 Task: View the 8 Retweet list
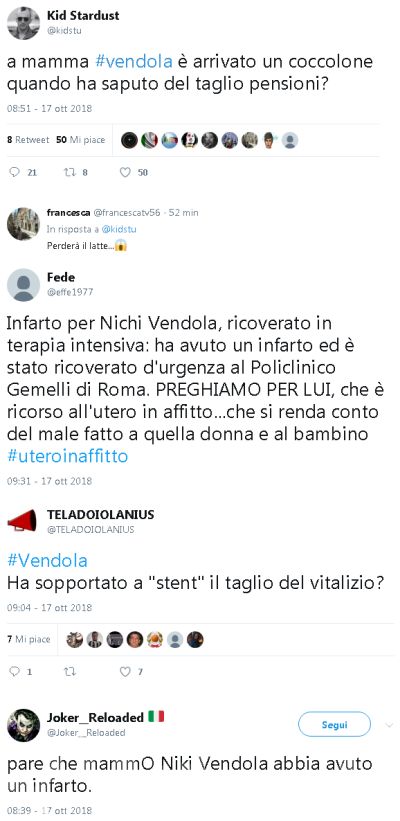click(28, 140)
